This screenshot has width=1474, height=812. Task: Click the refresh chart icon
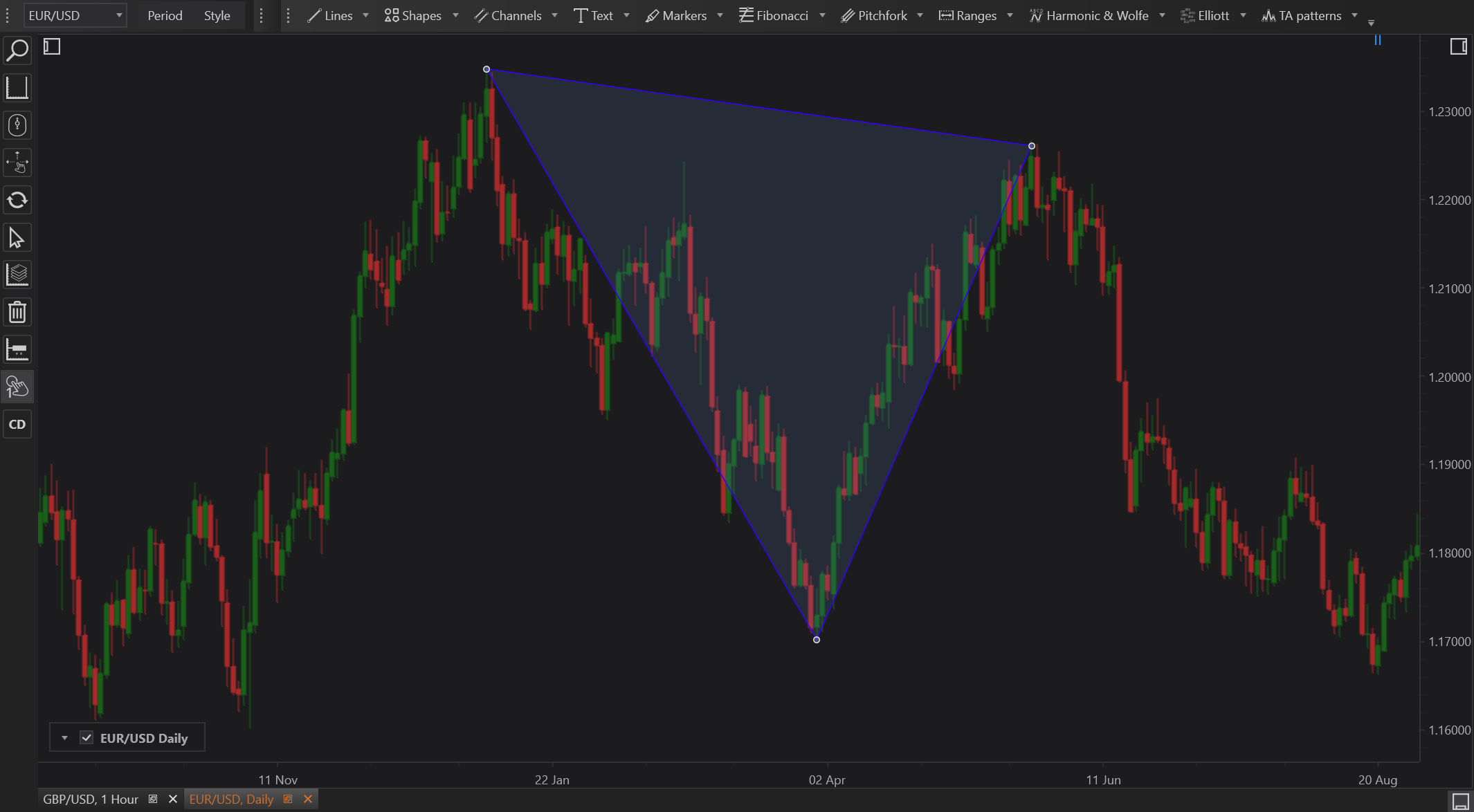pos(17,201)
